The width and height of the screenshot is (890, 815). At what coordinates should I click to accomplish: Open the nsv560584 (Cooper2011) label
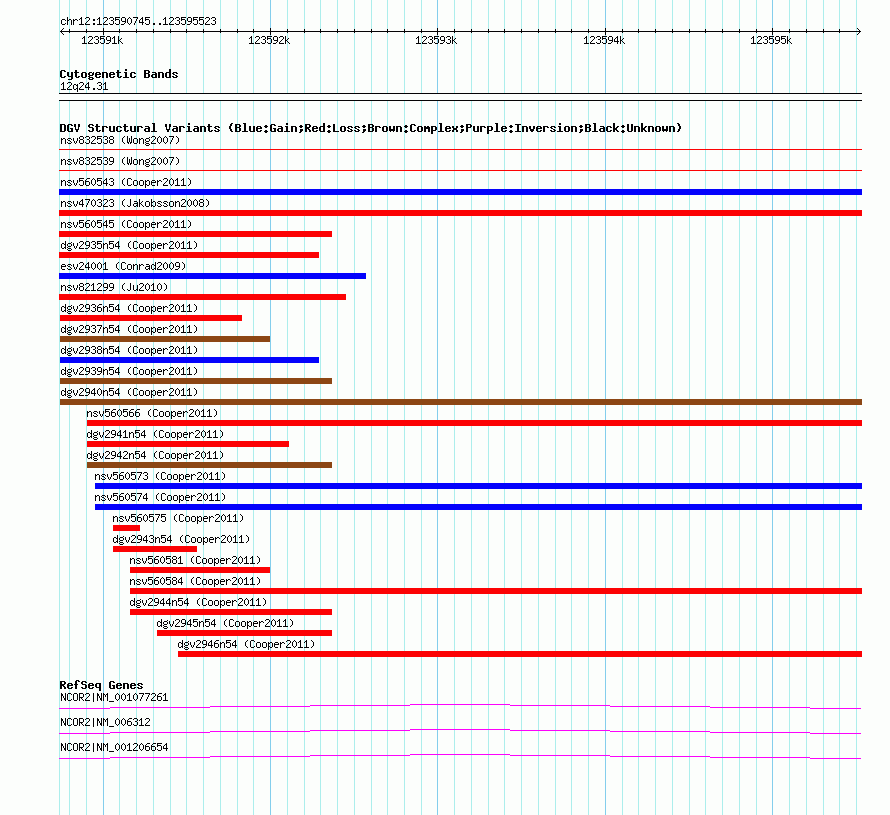pyautogui.click(x=195, y=581)
